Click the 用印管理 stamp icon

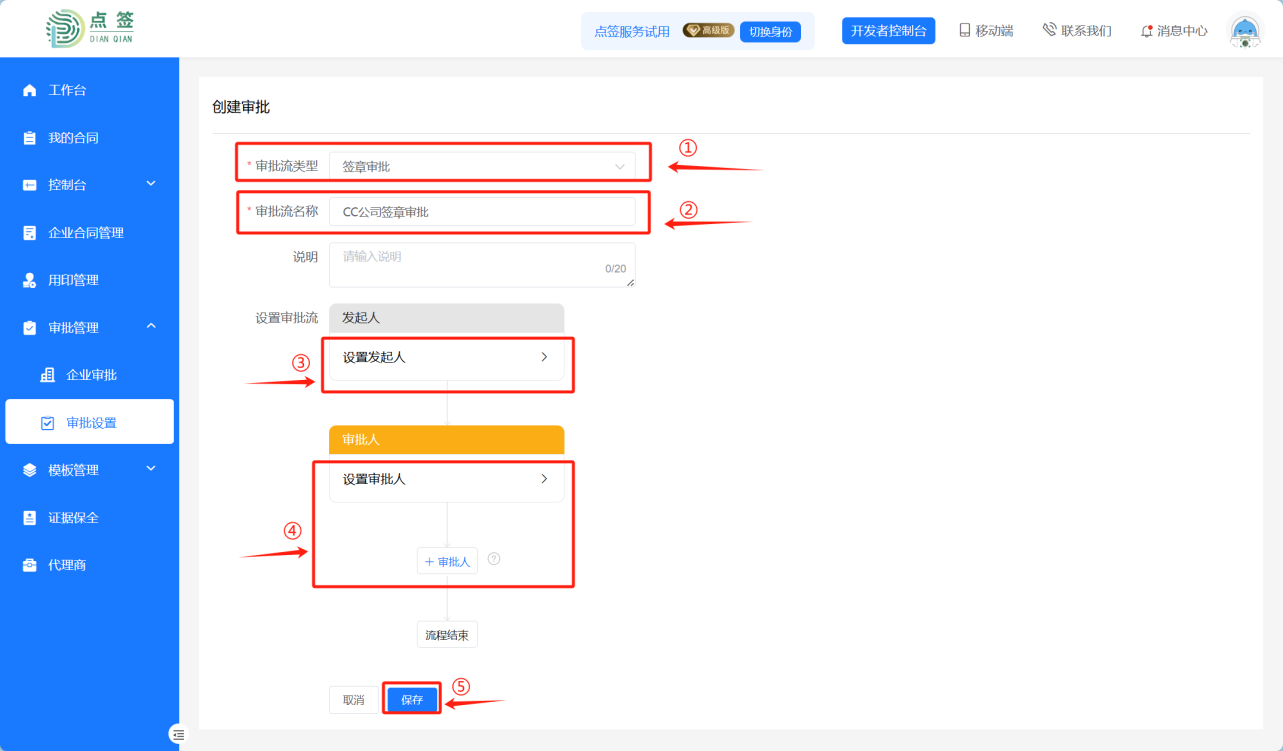[x=29, y=280]
